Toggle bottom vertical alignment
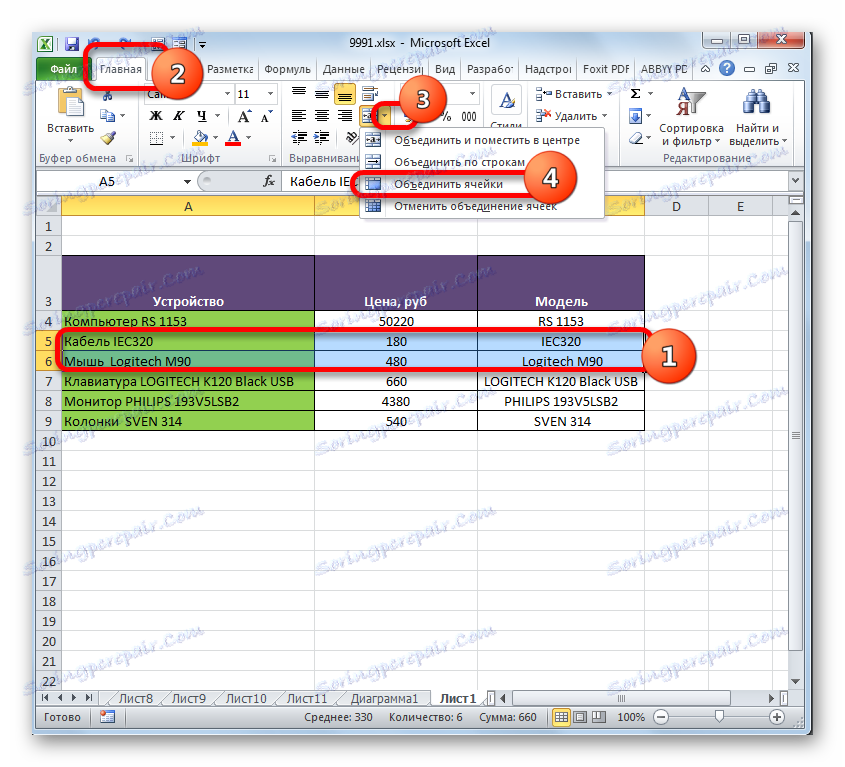This screenshot has width=845, height=767. pyautogui.click(x=344, y=93)
